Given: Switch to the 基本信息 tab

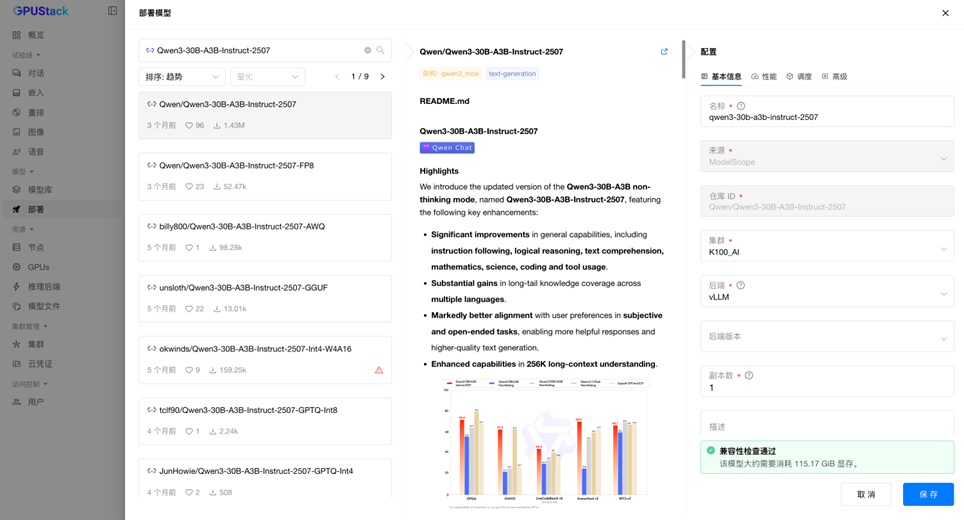Looking at the screenshot, I should [x=721, y=77].
